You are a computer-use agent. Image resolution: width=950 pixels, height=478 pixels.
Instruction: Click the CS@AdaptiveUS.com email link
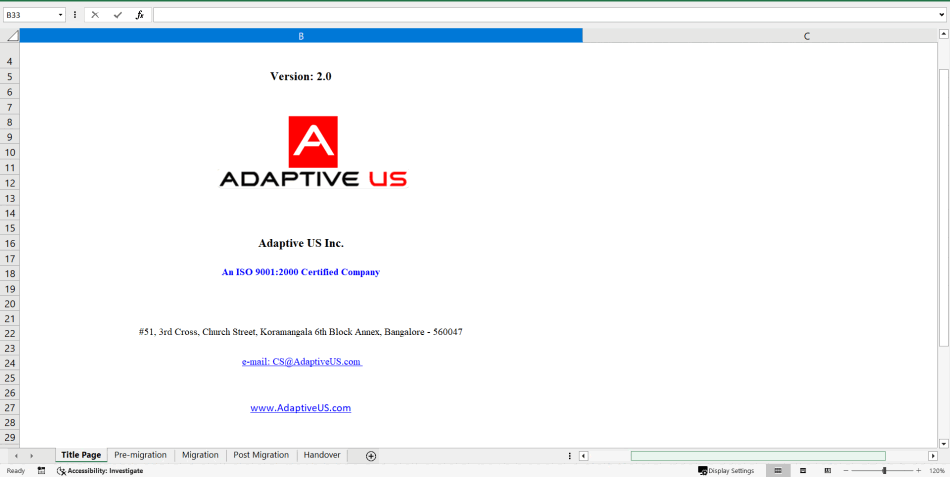point(301,362)
